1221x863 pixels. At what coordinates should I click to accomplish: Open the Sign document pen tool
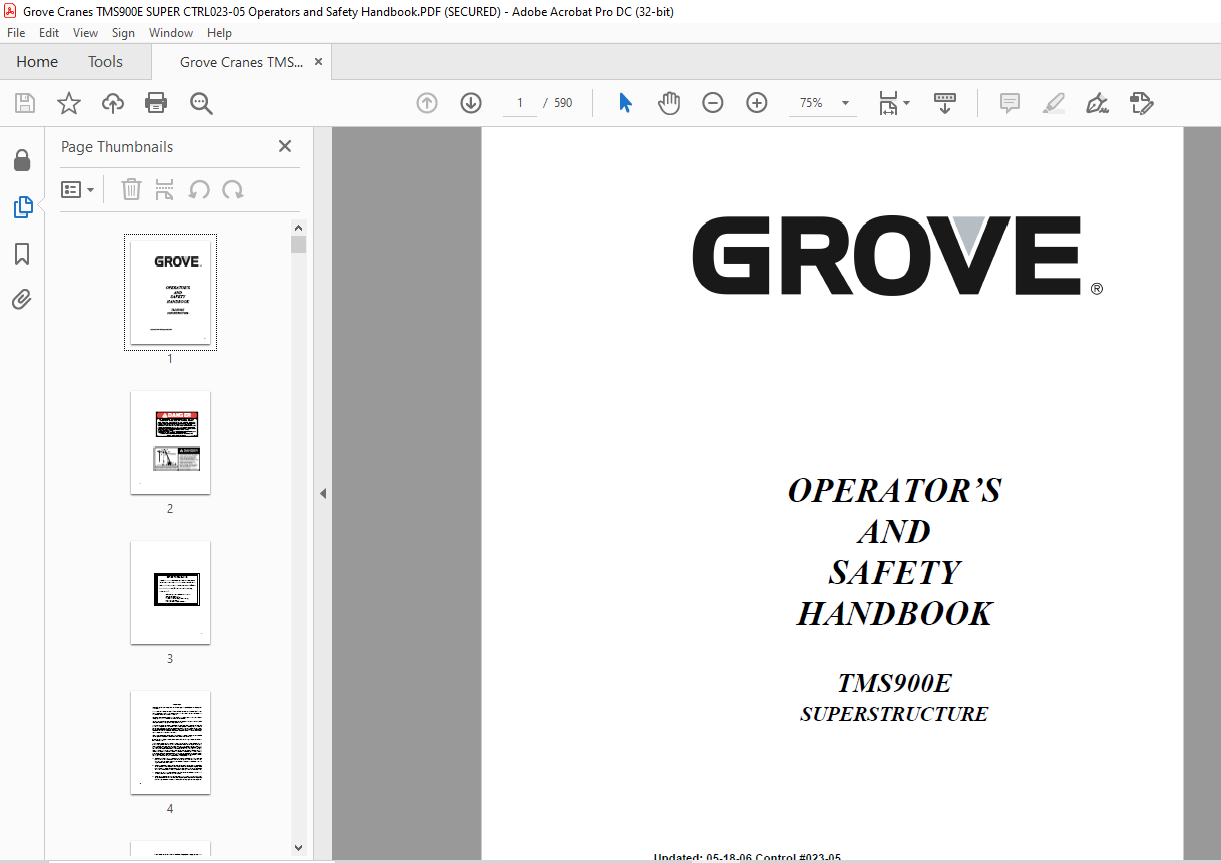(x=1098, y=103)
